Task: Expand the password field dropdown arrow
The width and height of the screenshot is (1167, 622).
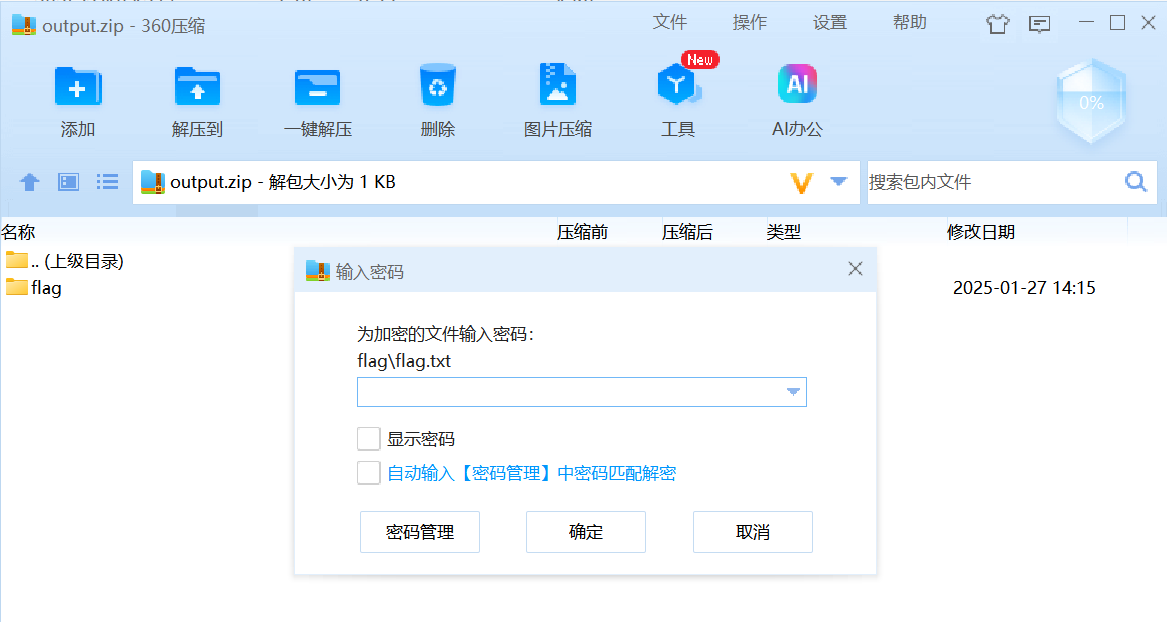Action: click(793, 392)
